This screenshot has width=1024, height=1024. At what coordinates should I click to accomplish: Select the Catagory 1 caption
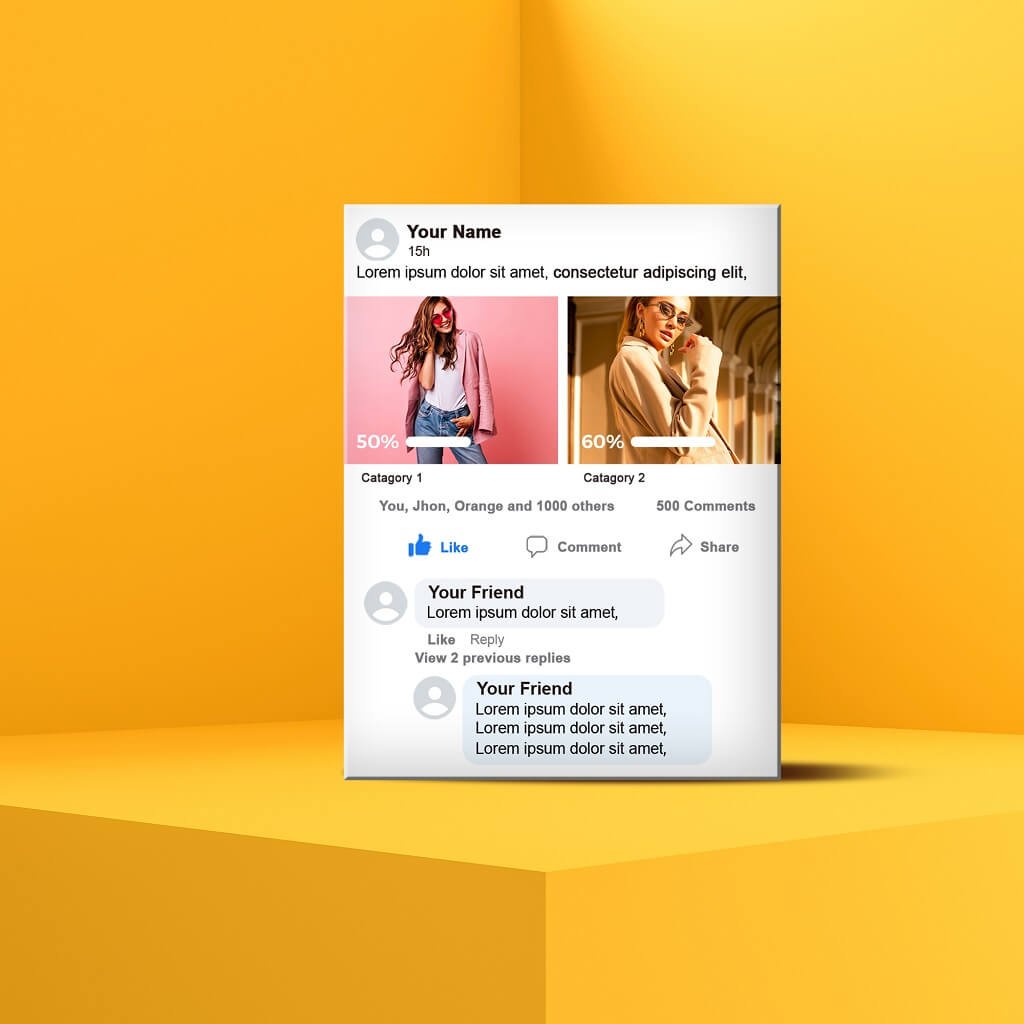[392, 478]
